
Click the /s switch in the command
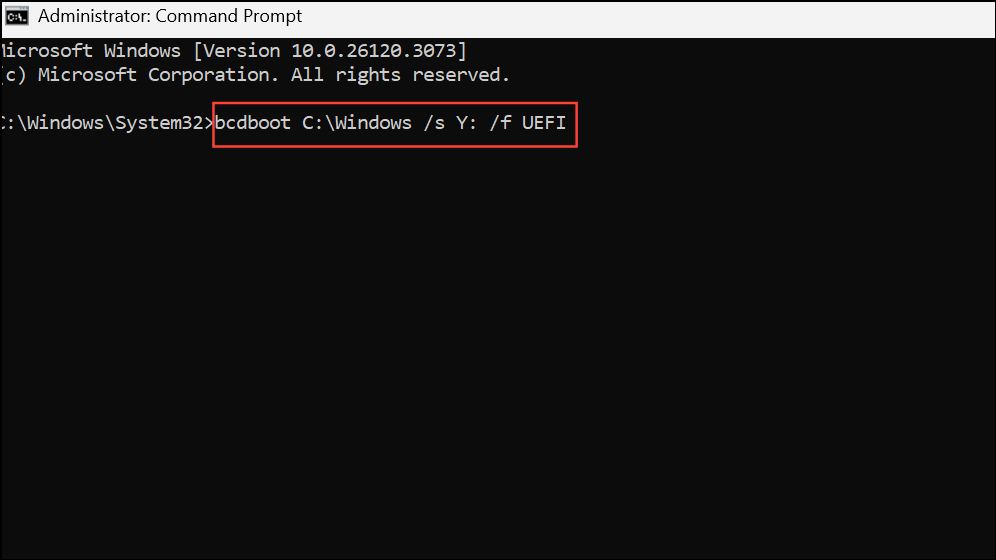(x=434, y=123)
